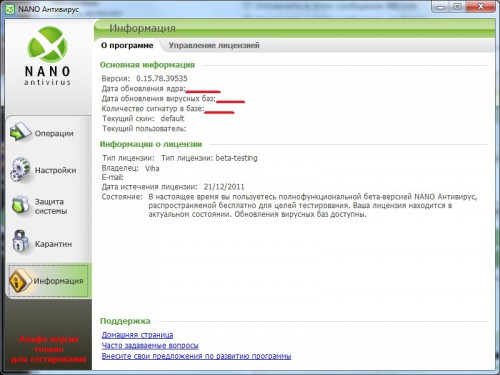Click license expiry date 21/12/2011
Image resolution: width=500 pixels, height=375 pixels.
click(x=224, y=187)
